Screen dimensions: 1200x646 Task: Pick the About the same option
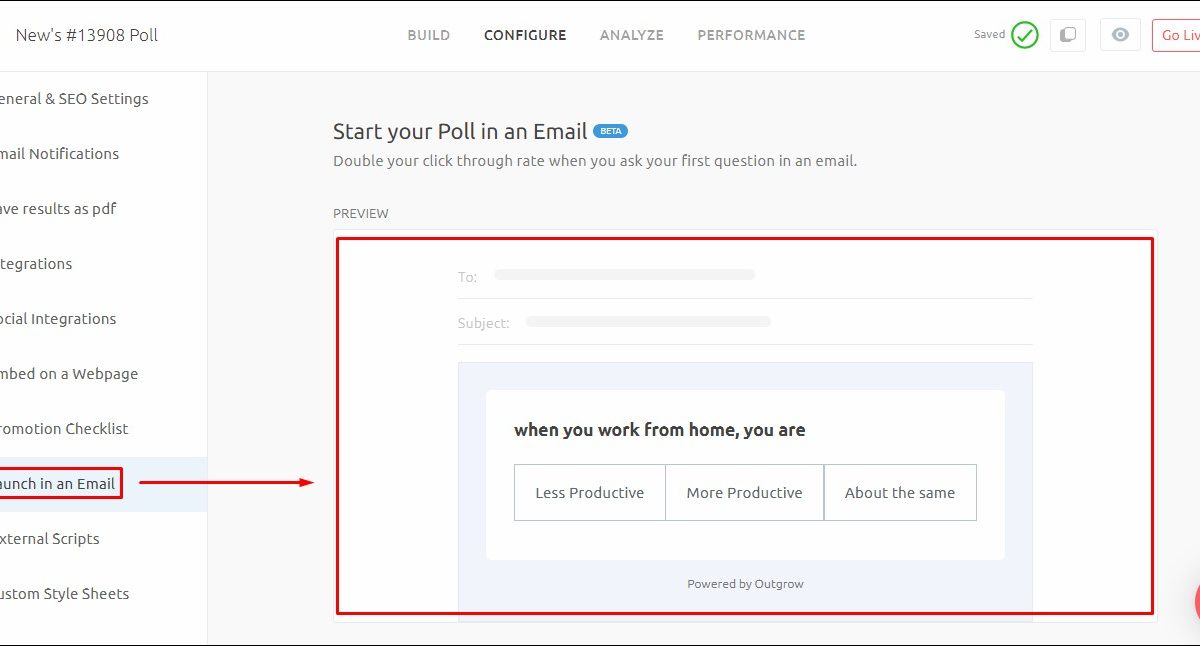899,492
